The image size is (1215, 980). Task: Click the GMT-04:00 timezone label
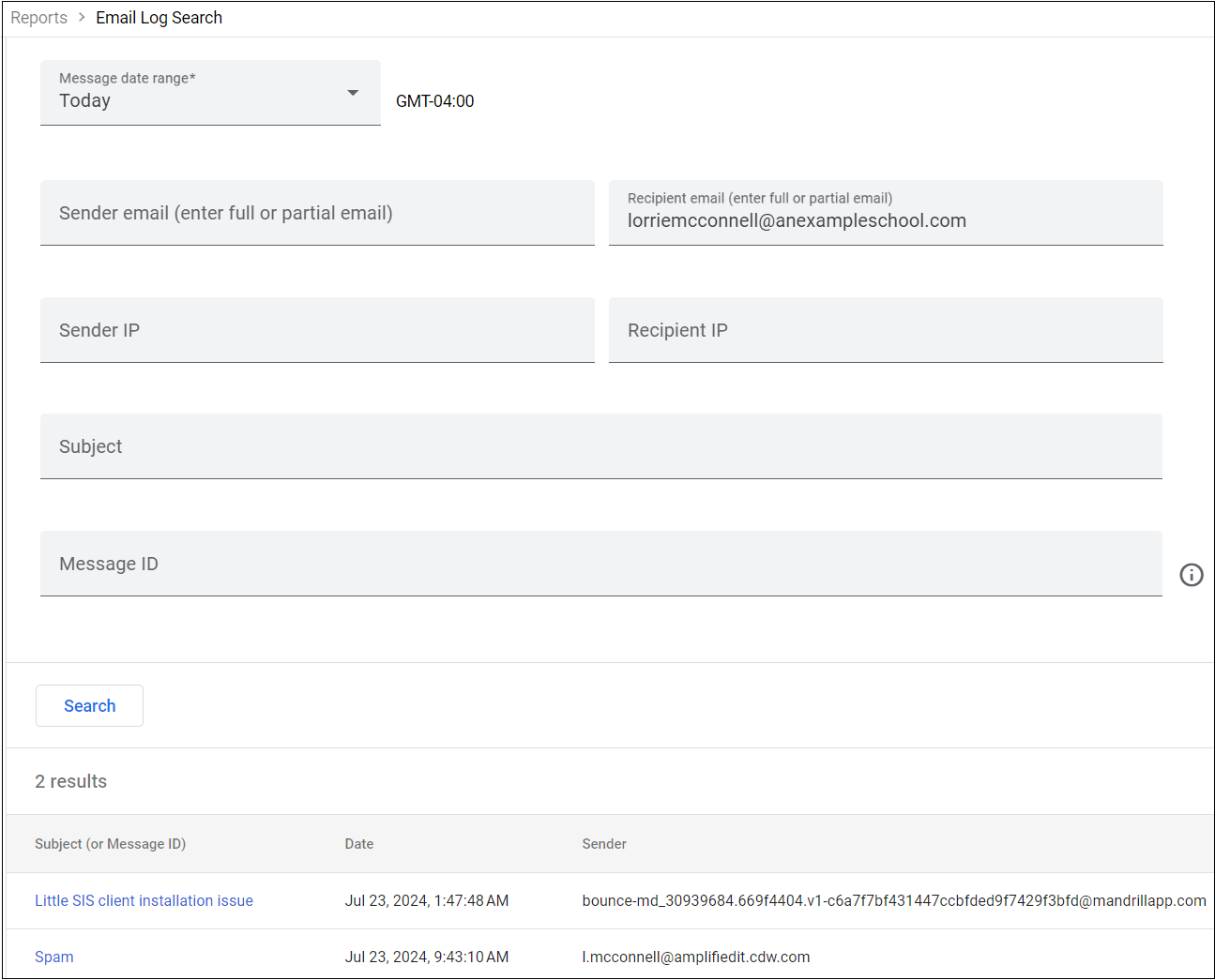(x=435, y=101)
